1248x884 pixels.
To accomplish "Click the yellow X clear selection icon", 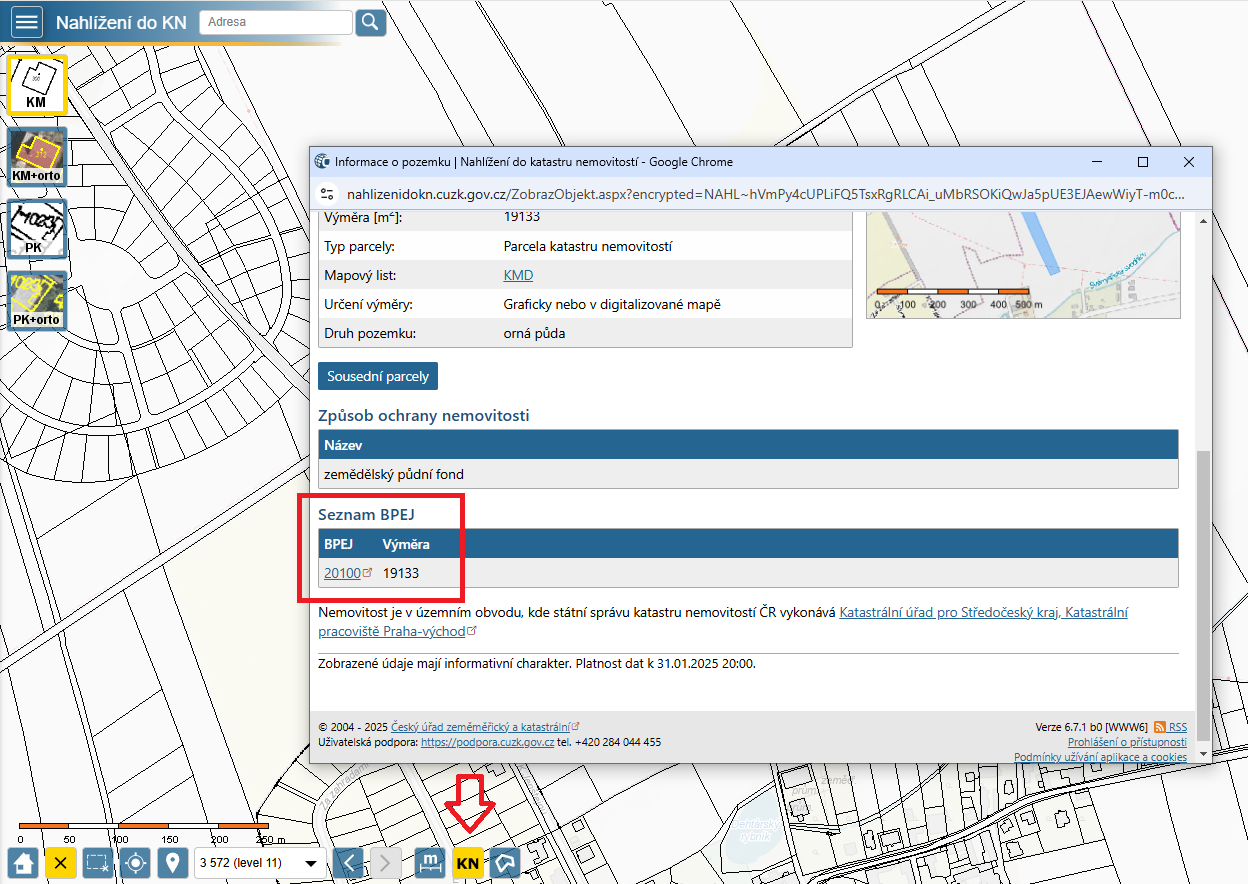I will pos(61,862).
